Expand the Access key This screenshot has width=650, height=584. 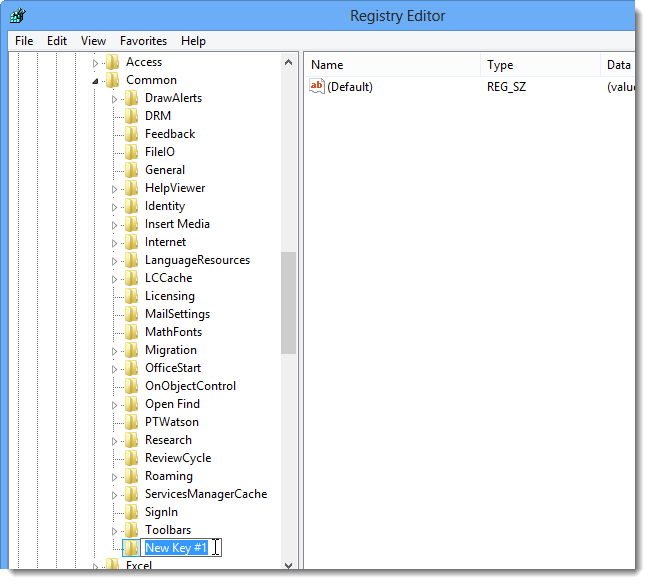click(x=95, y=63)
